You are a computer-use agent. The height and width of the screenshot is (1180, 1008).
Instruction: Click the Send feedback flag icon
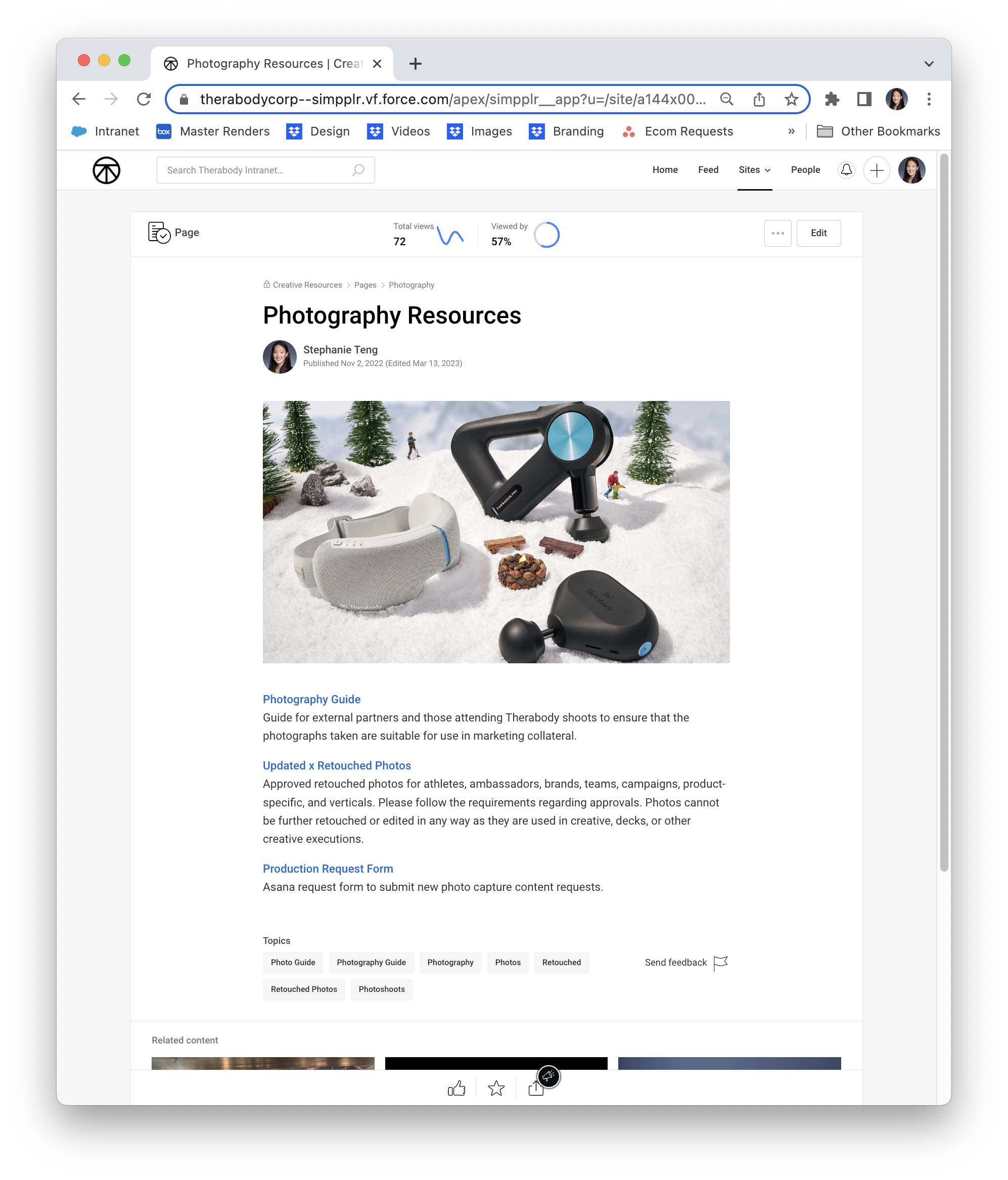point(720,963)
